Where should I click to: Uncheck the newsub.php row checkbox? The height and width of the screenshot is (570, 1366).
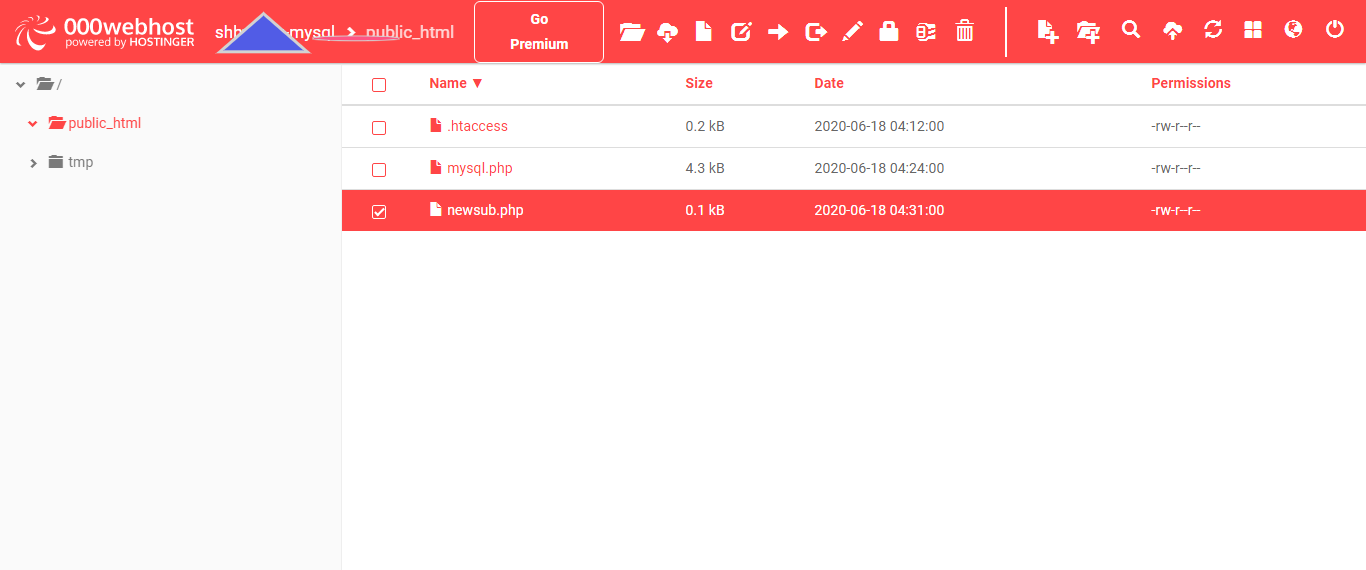coord(379,212)
